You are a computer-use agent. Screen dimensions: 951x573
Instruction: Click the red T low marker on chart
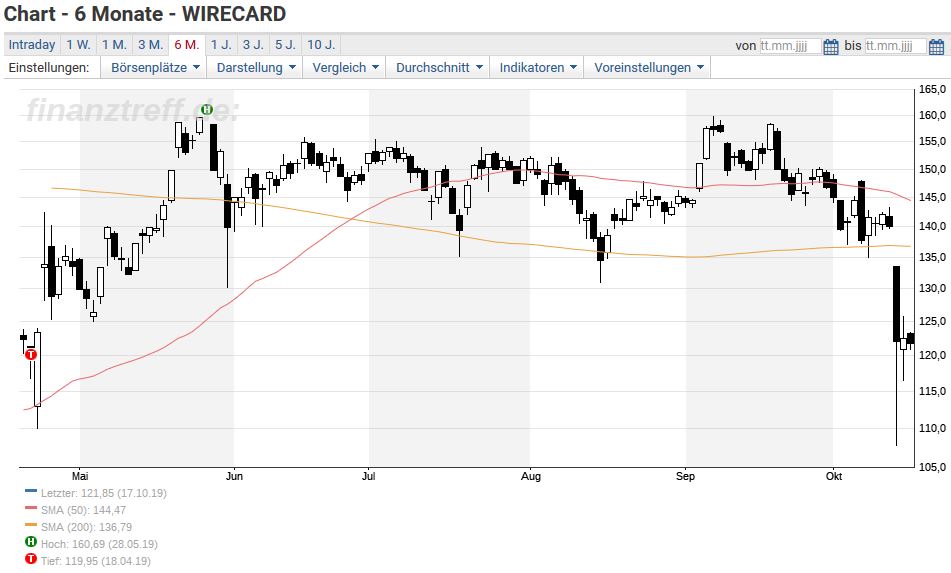point(31,354)
